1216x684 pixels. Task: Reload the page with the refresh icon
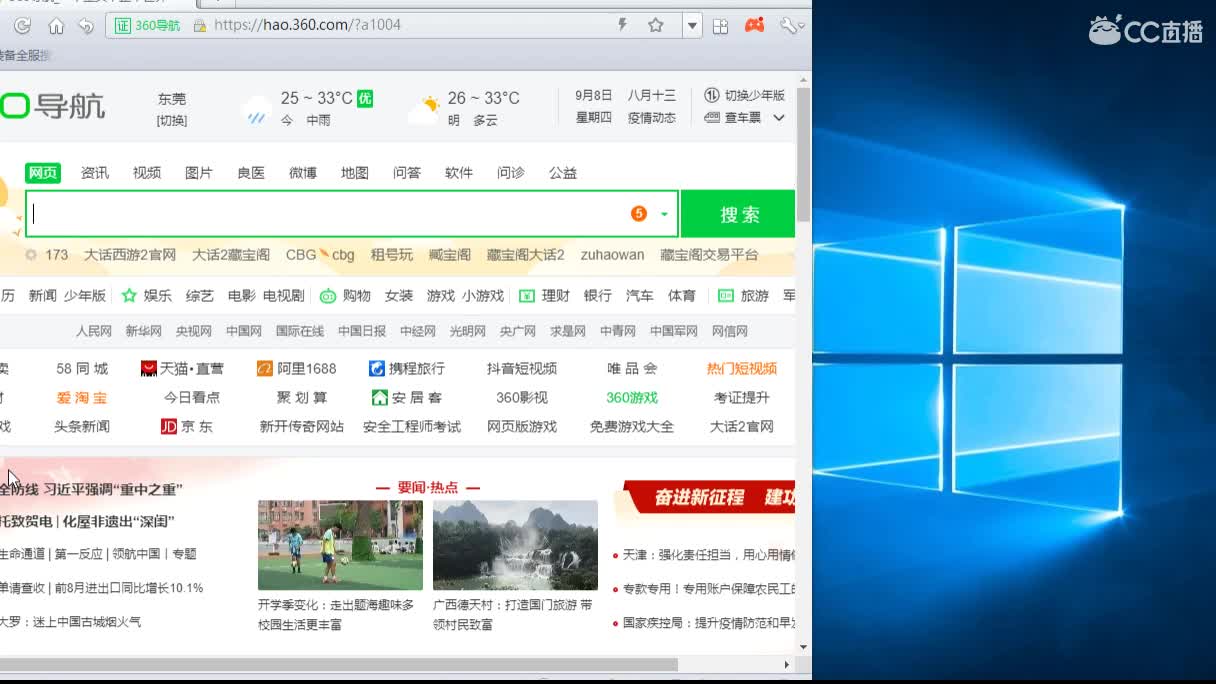coord(22,25)
